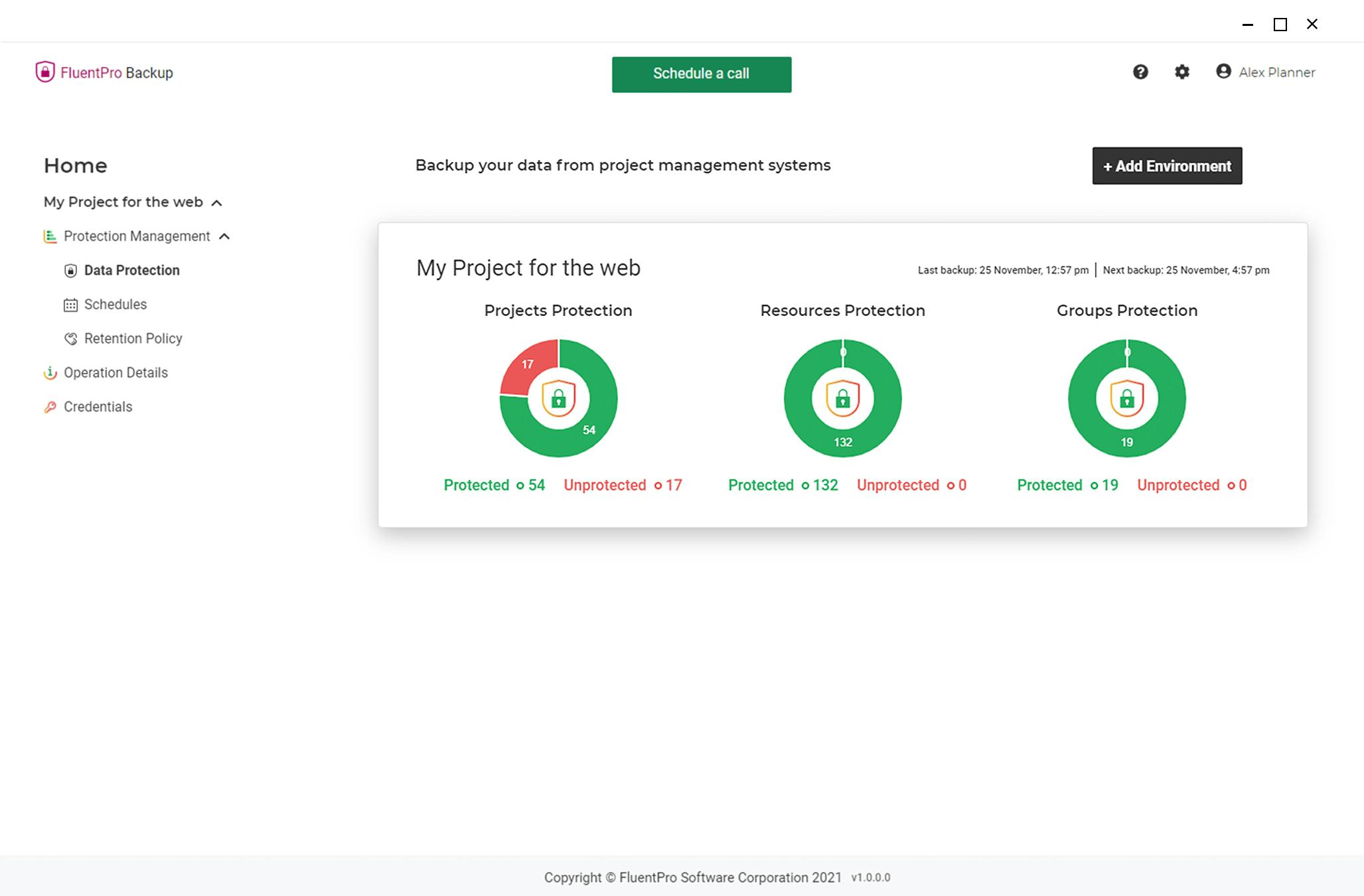Expand the Resources Protection chart center shield
Screen dimensions: 1364x896
(842, 398)
